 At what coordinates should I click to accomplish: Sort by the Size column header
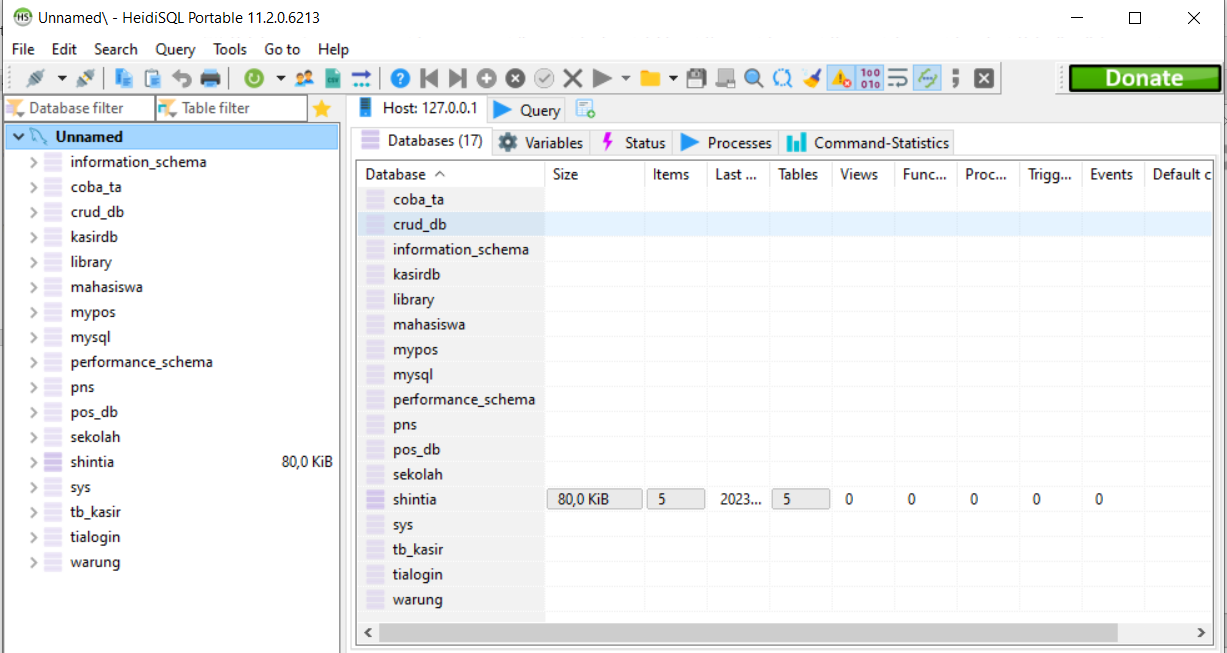tap(595, 174)
